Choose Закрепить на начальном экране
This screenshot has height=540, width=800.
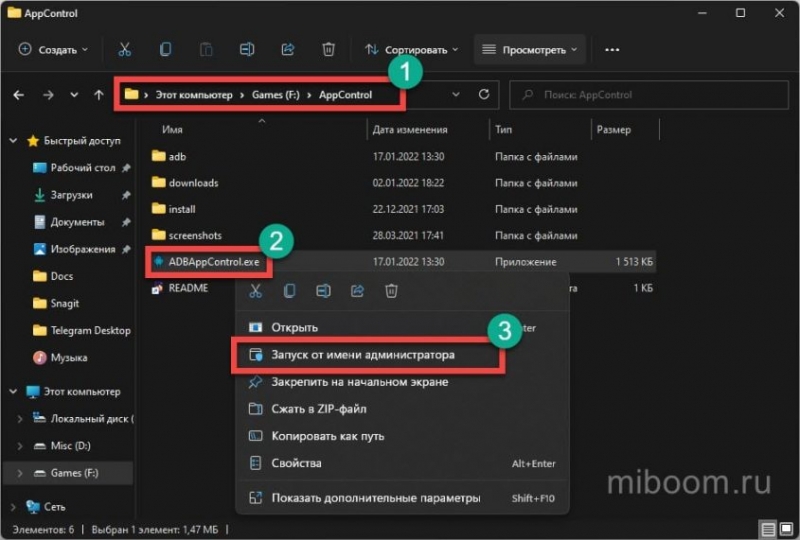(x=402, y=382)
